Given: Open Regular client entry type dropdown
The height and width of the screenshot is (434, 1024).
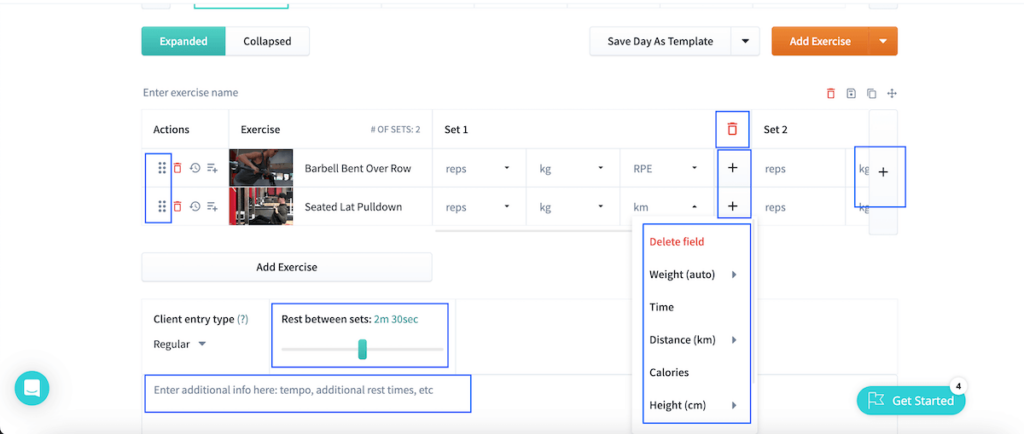Looking at the screenshot, I should 180,344.
